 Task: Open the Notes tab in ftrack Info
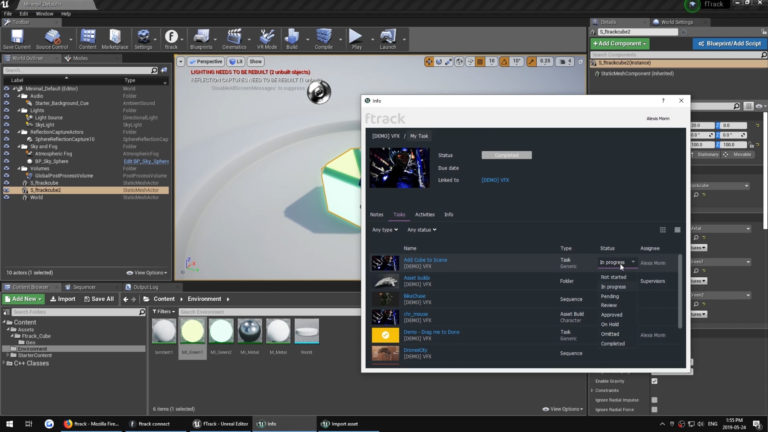(377, 215)
